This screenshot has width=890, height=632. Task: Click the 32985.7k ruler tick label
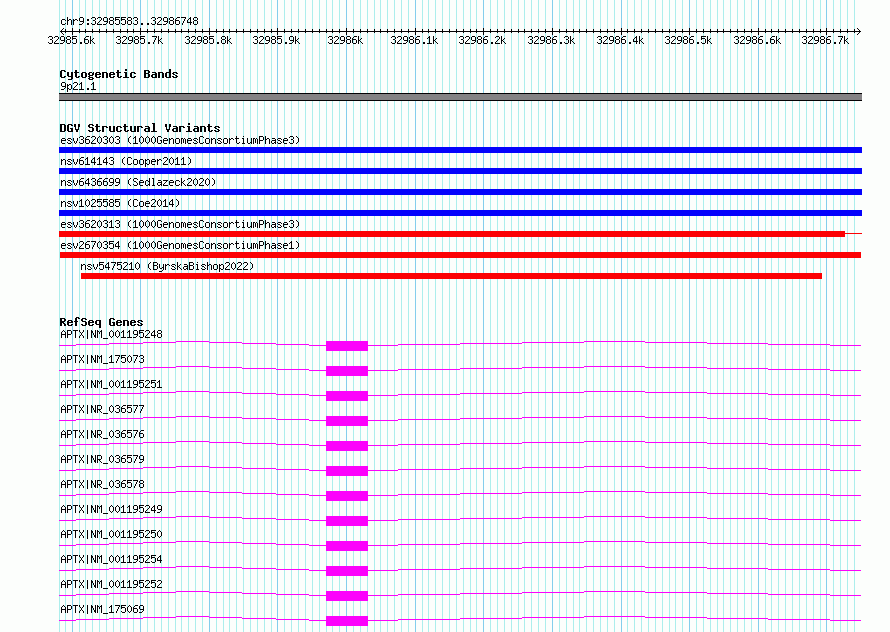click(139, 40)
